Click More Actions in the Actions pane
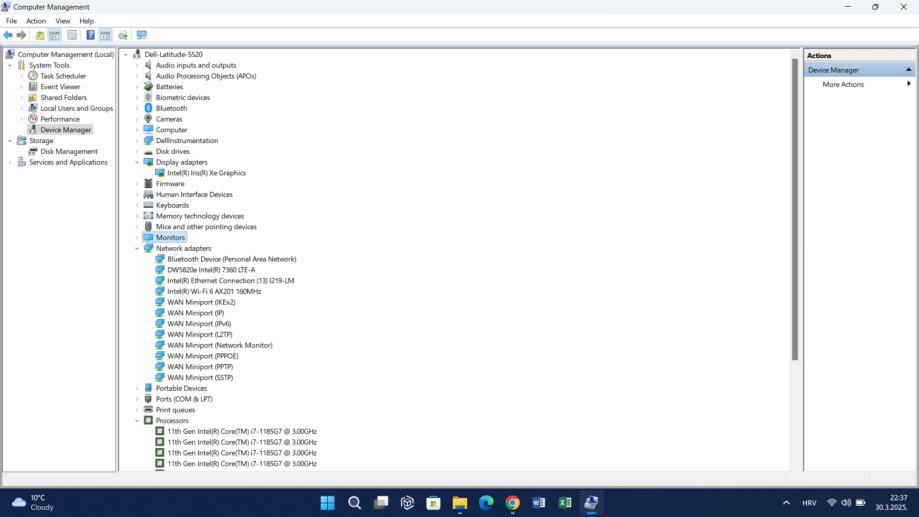 843,84
